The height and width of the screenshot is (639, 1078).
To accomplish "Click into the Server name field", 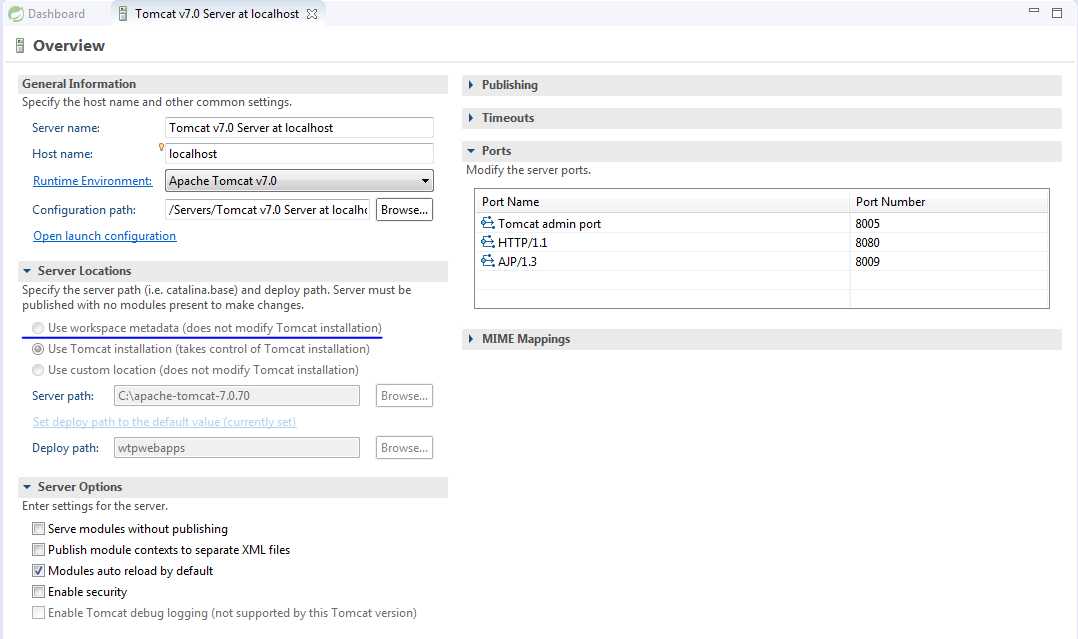I will click(299, 128).
